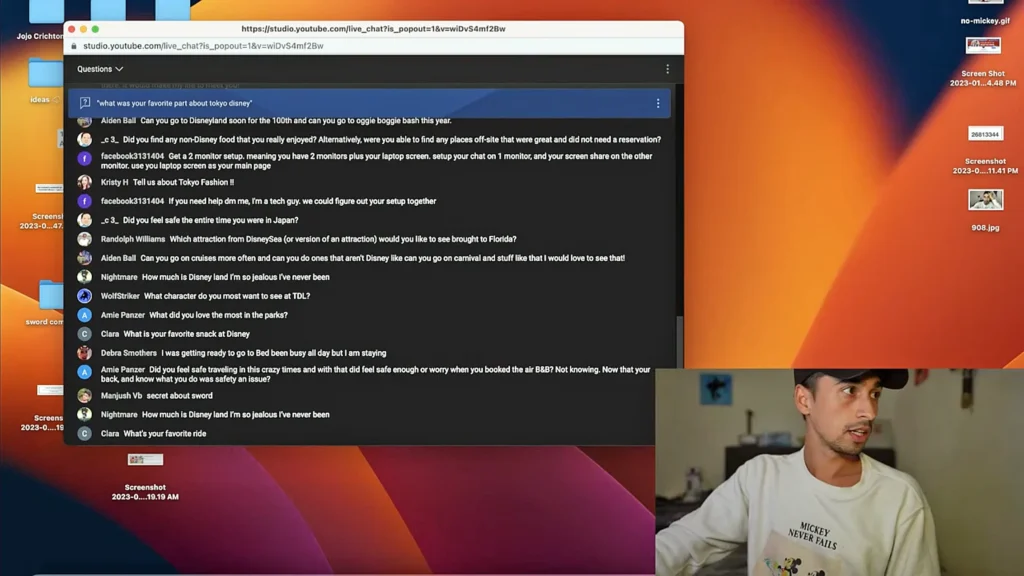Open the Questions dropdown filter
The height and width of the screenshot is (576, 1024).
click(x=100, y=69)
